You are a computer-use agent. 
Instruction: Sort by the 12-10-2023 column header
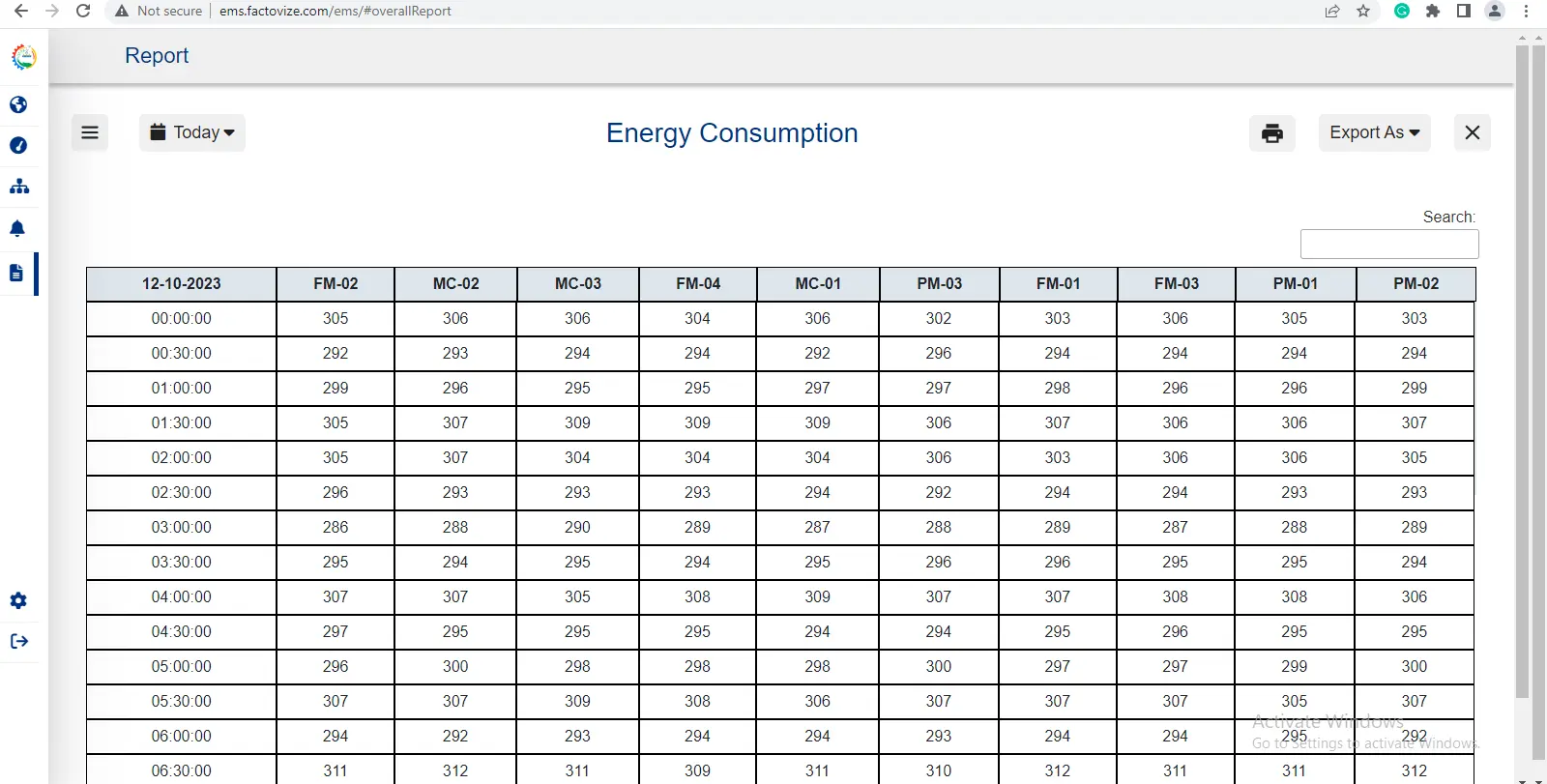tap(182, 284)
